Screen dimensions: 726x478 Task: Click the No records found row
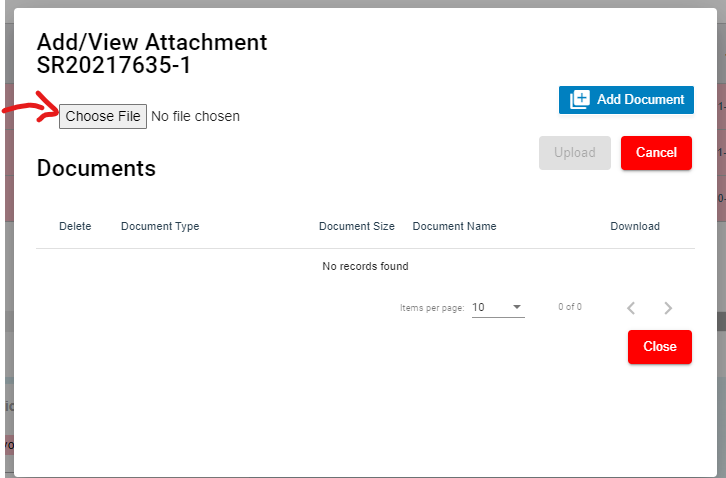(x=365, y=266)
